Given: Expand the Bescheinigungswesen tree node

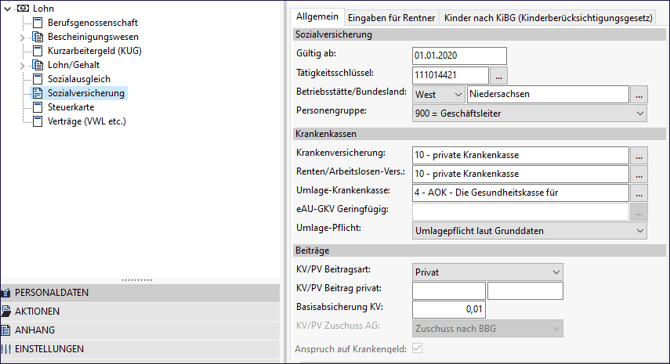Looking at the screenshot, I should (22, 37).
